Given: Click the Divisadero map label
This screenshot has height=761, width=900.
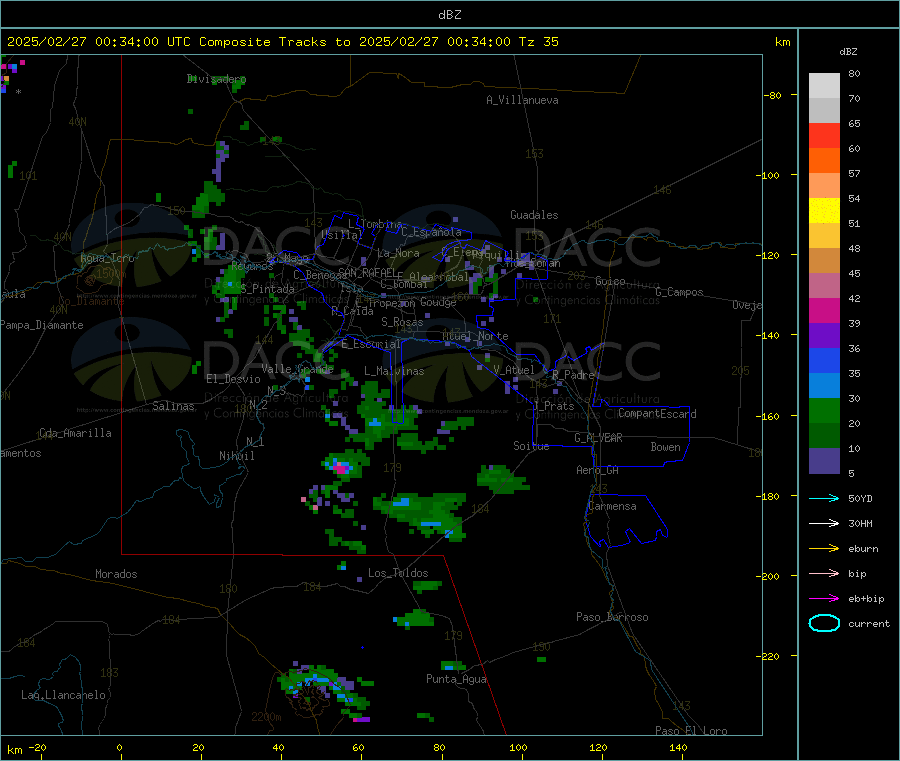Looking at the screenshot, I should click(216, 79).
